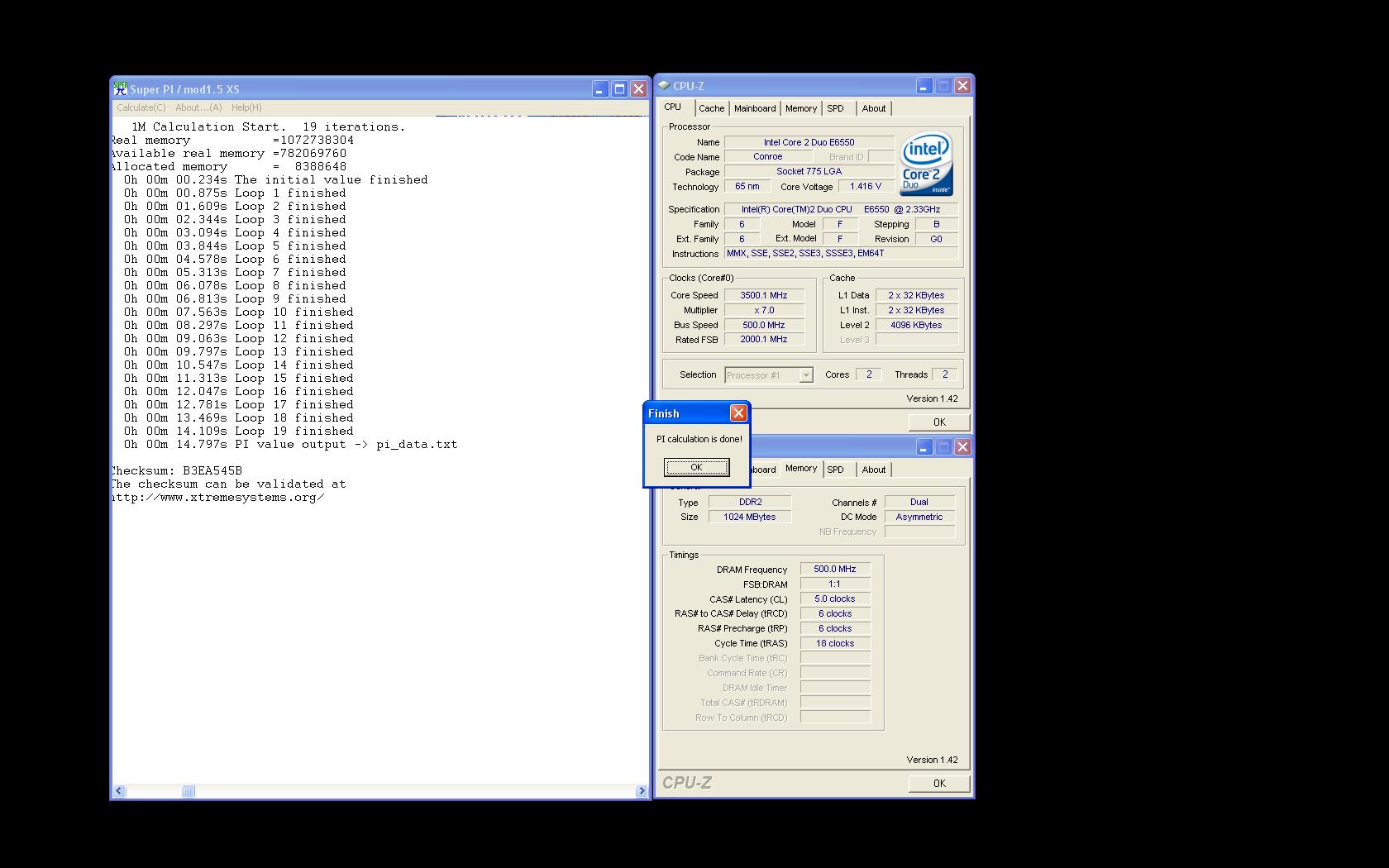Minimize the lower CPU-Z memory window

pos(924,446)
